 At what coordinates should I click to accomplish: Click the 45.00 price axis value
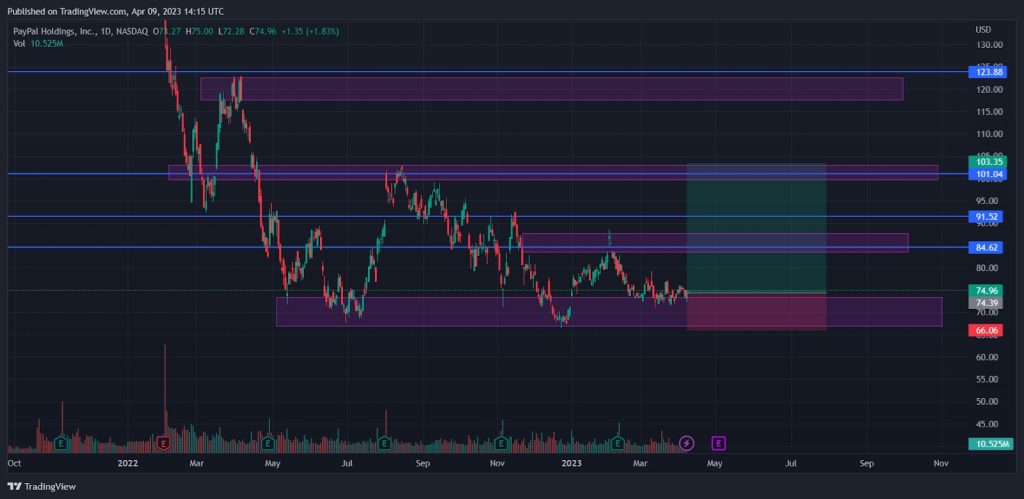click(989, 424)
